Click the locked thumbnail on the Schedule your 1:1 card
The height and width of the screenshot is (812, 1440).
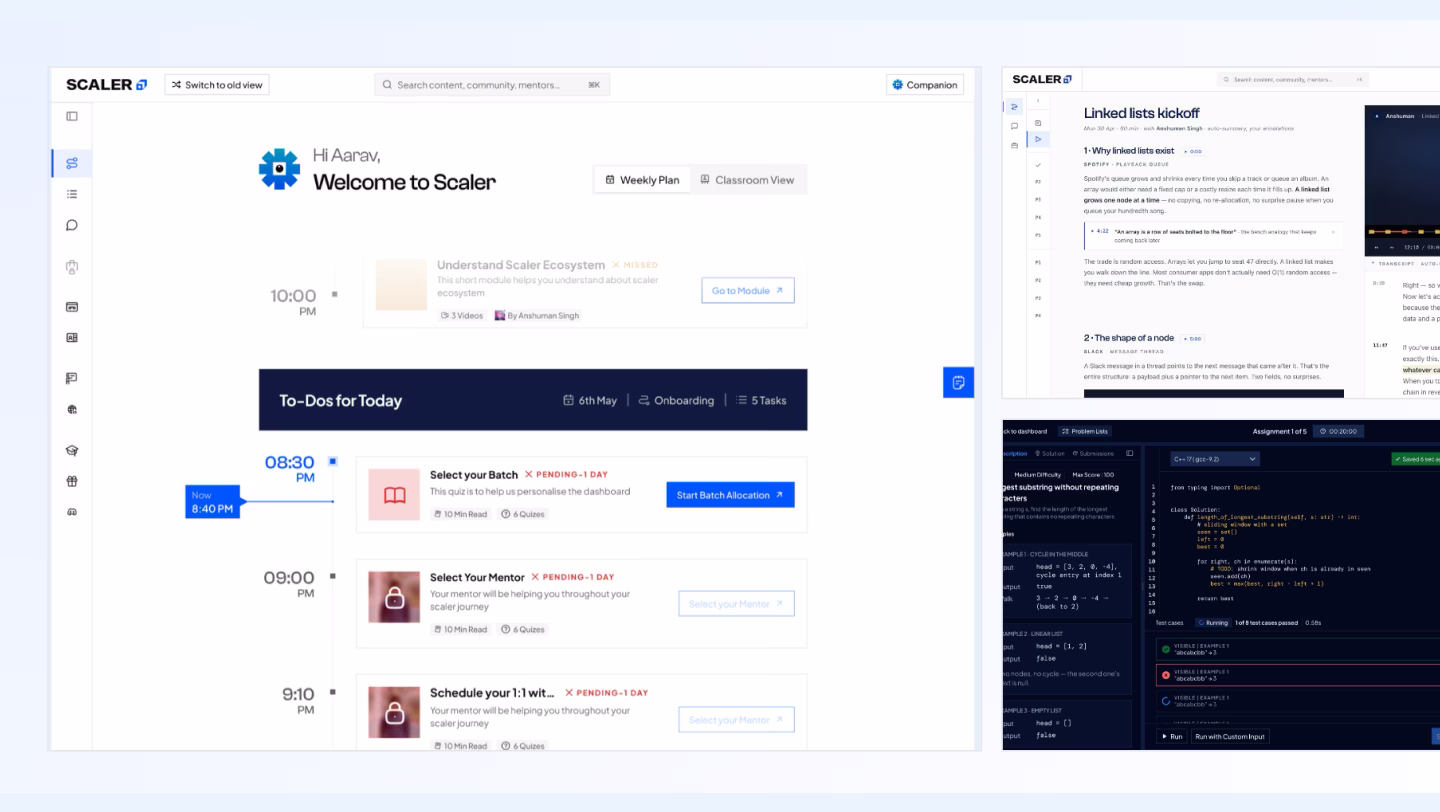[x=395, y=712]
